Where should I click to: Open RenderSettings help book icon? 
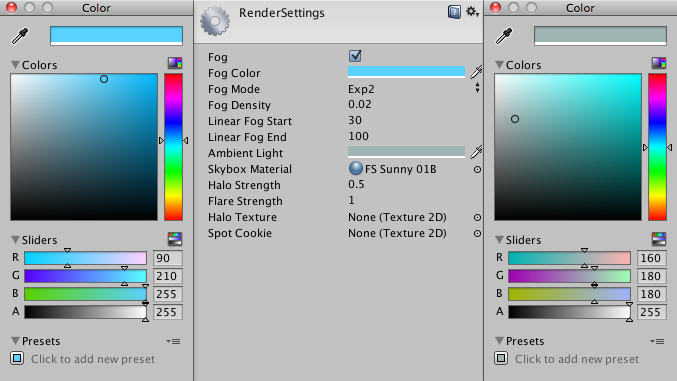[x=454, y=12]
